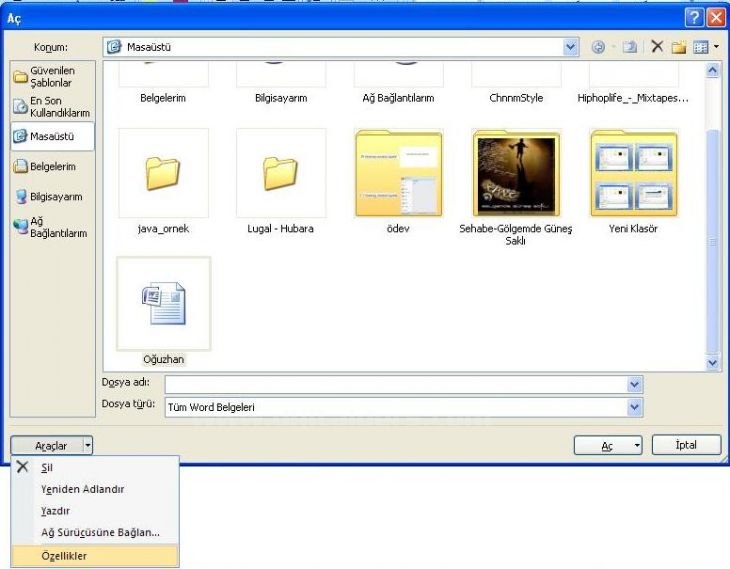Close the Aç dialog window
Screen dimensions: 730x569
tap(716, 18)
